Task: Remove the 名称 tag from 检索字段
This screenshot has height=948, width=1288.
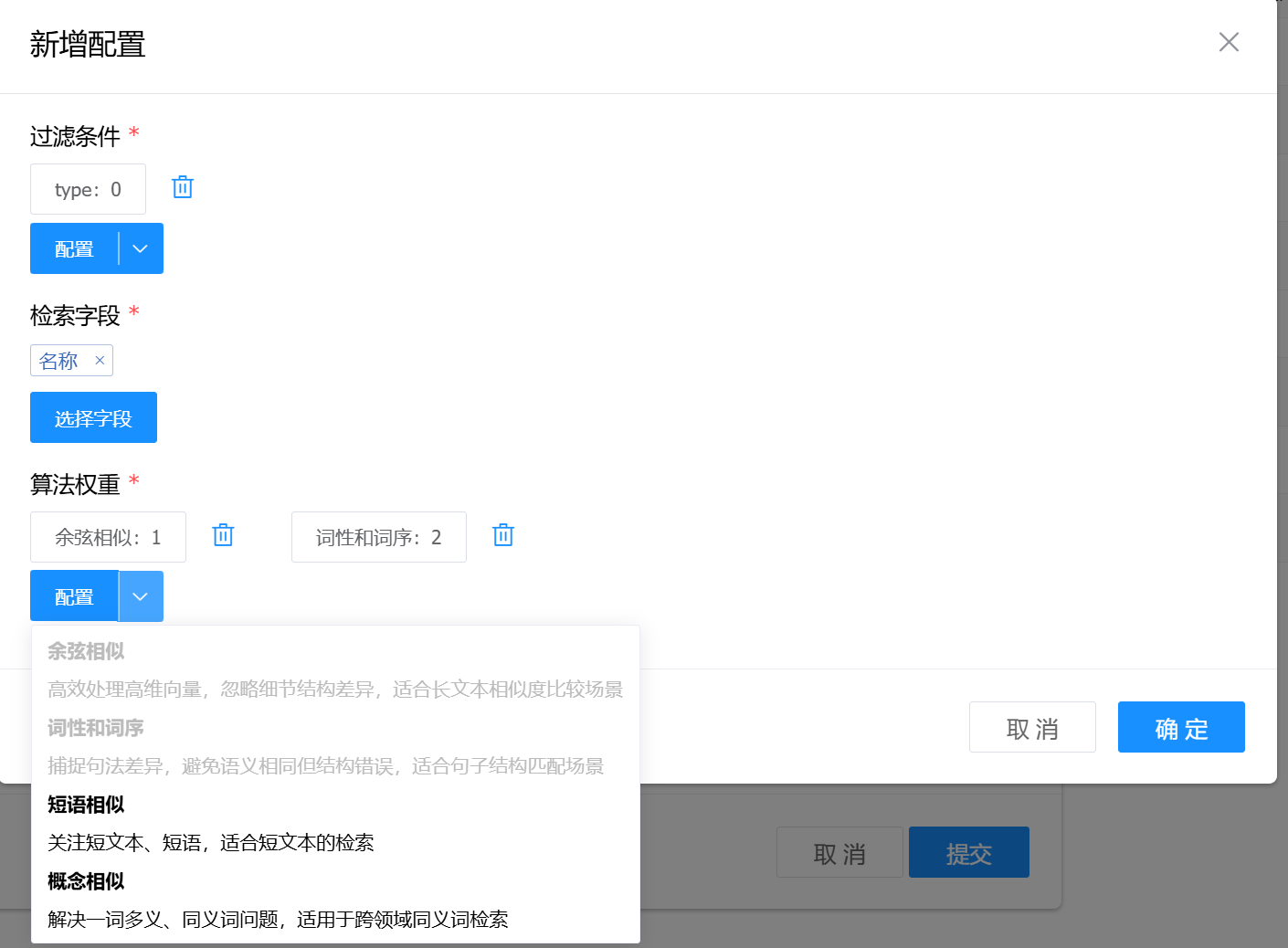Action: click(x=100, y=361)
